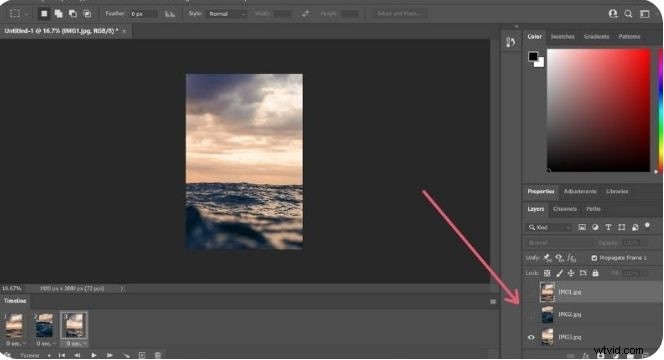Screen dimensions: 664x360
Task: Open the layer Kind filter dropdown
Action: (x=550, y=227)
